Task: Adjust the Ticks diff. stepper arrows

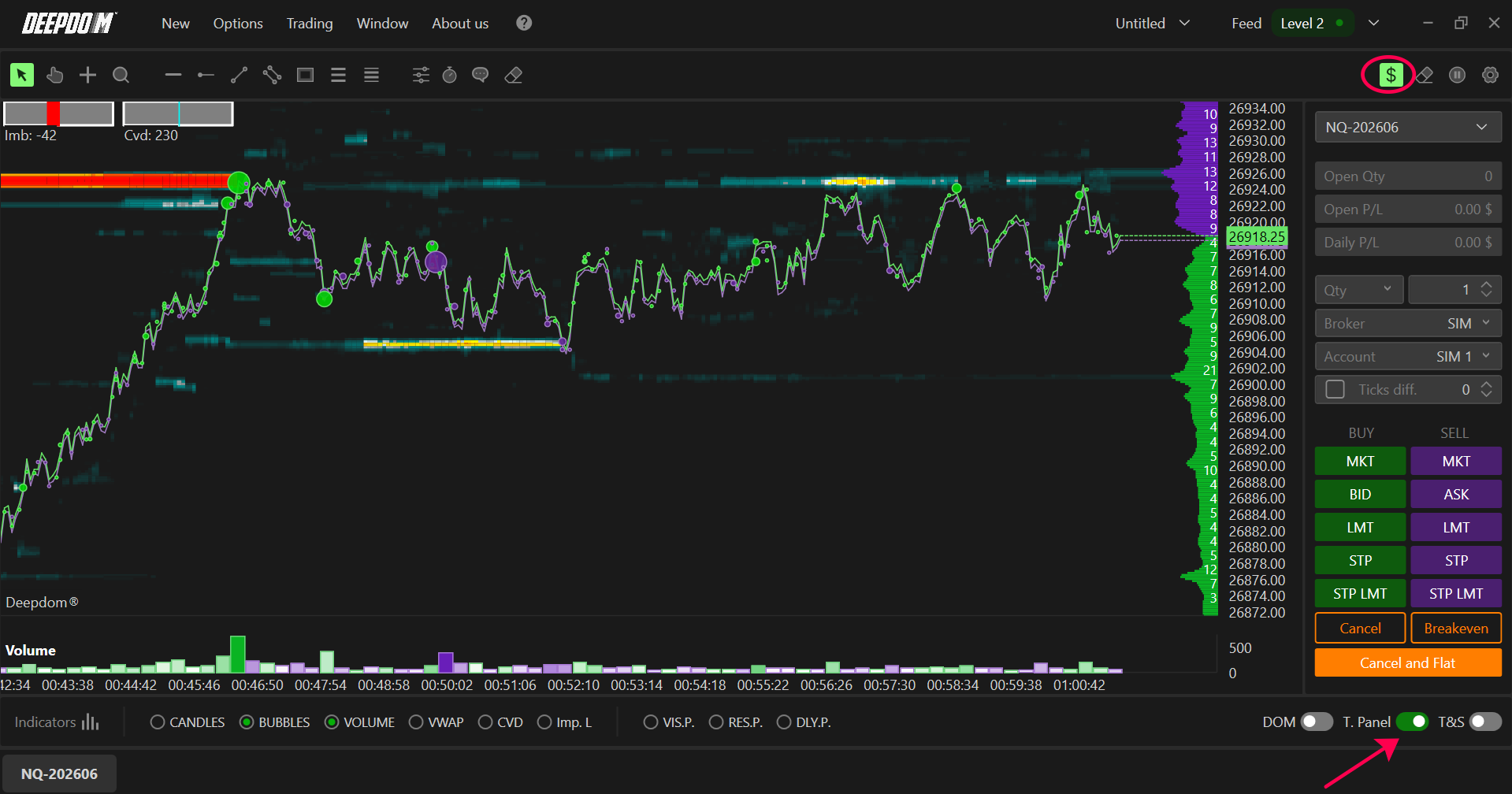Action: click(x=1486, y=389)
